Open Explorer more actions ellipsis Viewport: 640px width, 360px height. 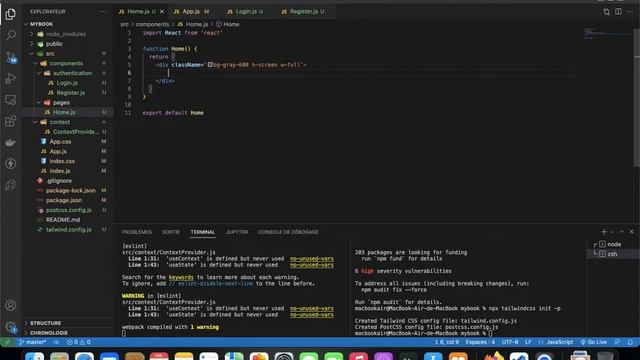click(x=103, y=11)
